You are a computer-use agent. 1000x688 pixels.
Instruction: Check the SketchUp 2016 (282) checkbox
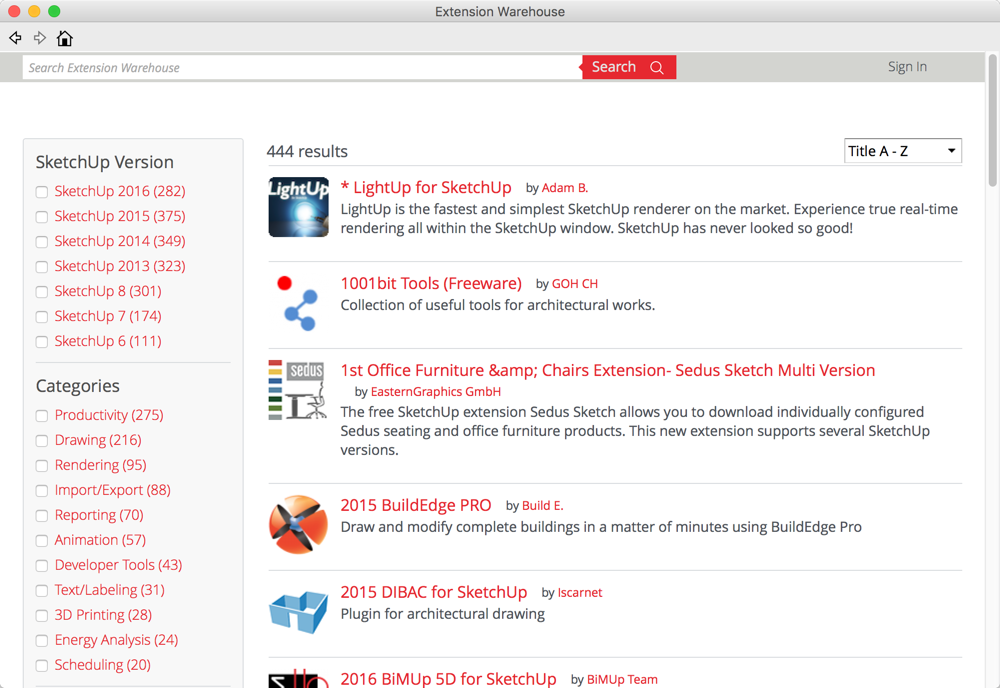coord(42,192)
